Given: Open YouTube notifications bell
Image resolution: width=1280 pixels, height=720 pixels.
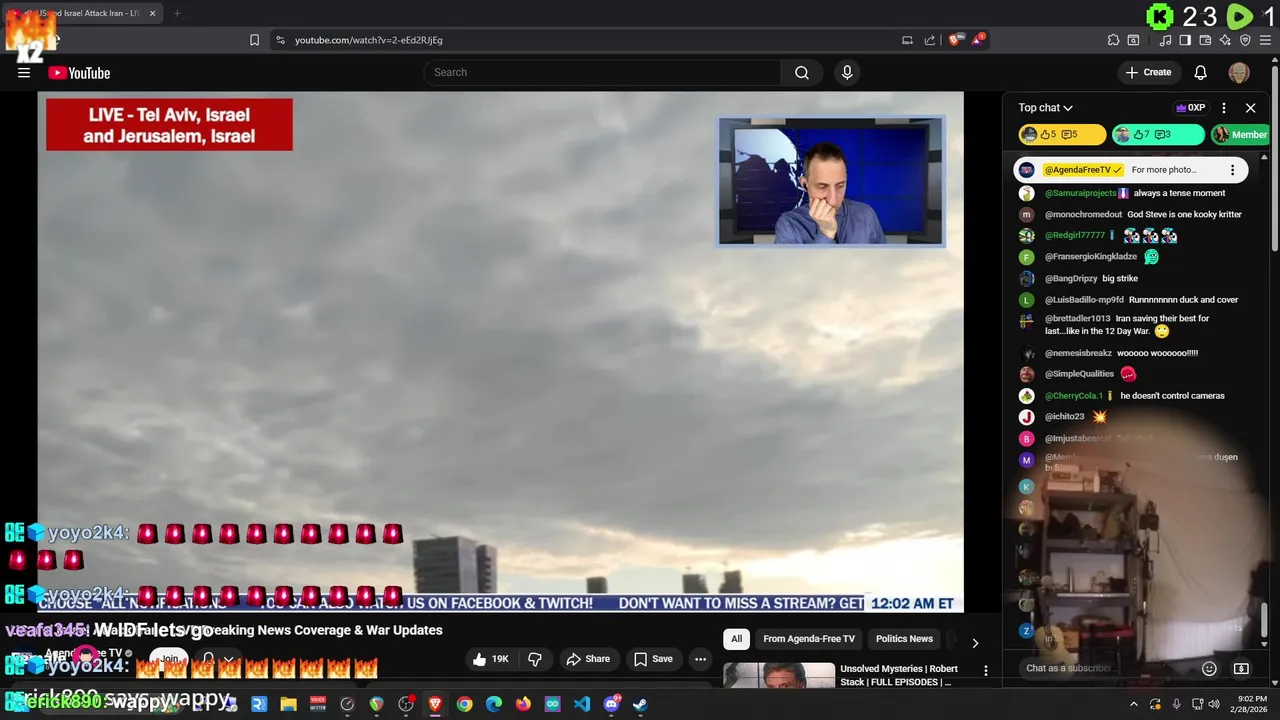Looking at the screenshot, I should 1201,72.
